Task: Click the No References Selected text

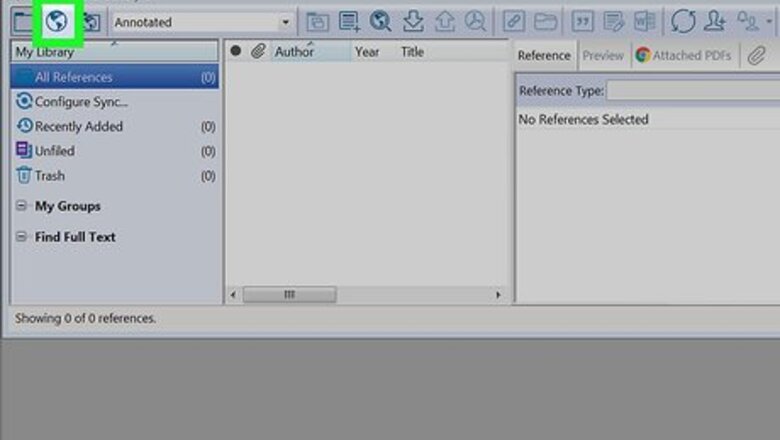Action: coord(584,119)
